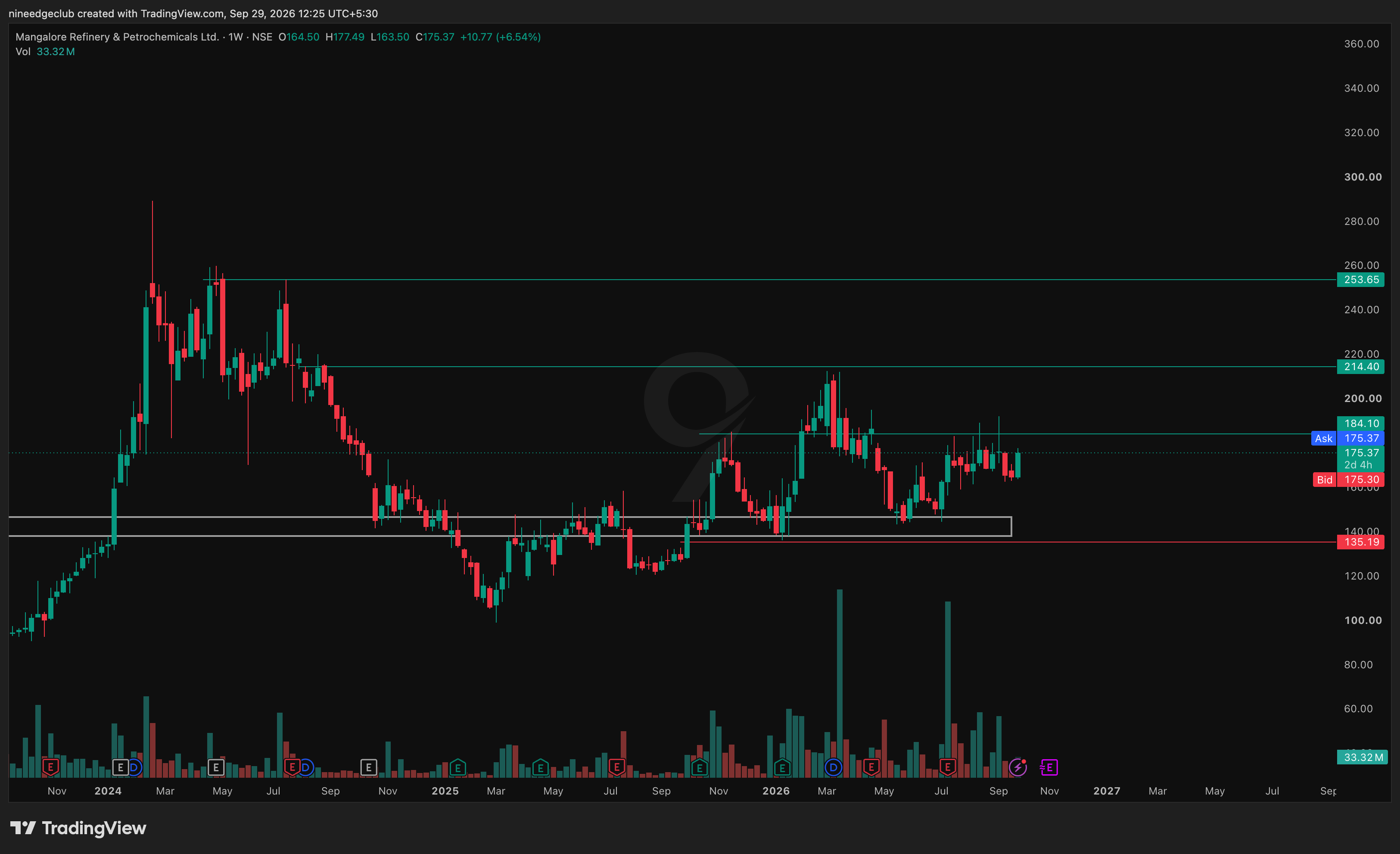Click the nineedgeclub created with TradingView.com caption
Screen dimensions: 1400x854
(x=193, y=13)
